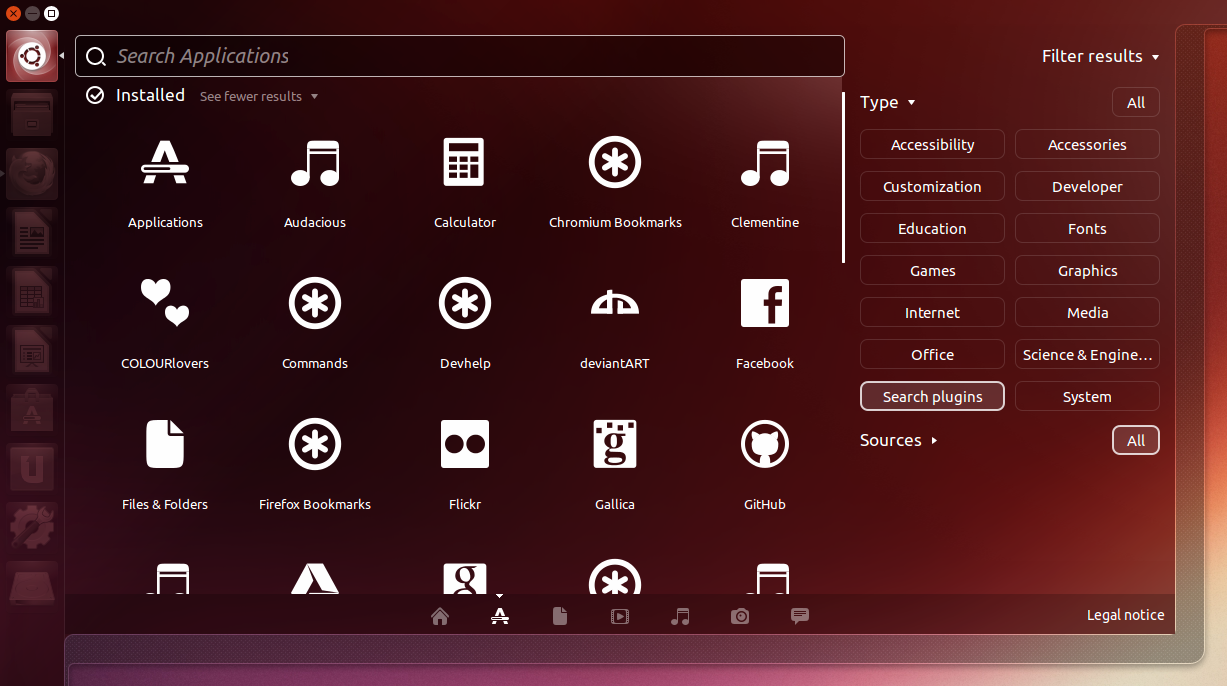Click inside the Search Applications field
1227x686 pixels.
(460, 56)
